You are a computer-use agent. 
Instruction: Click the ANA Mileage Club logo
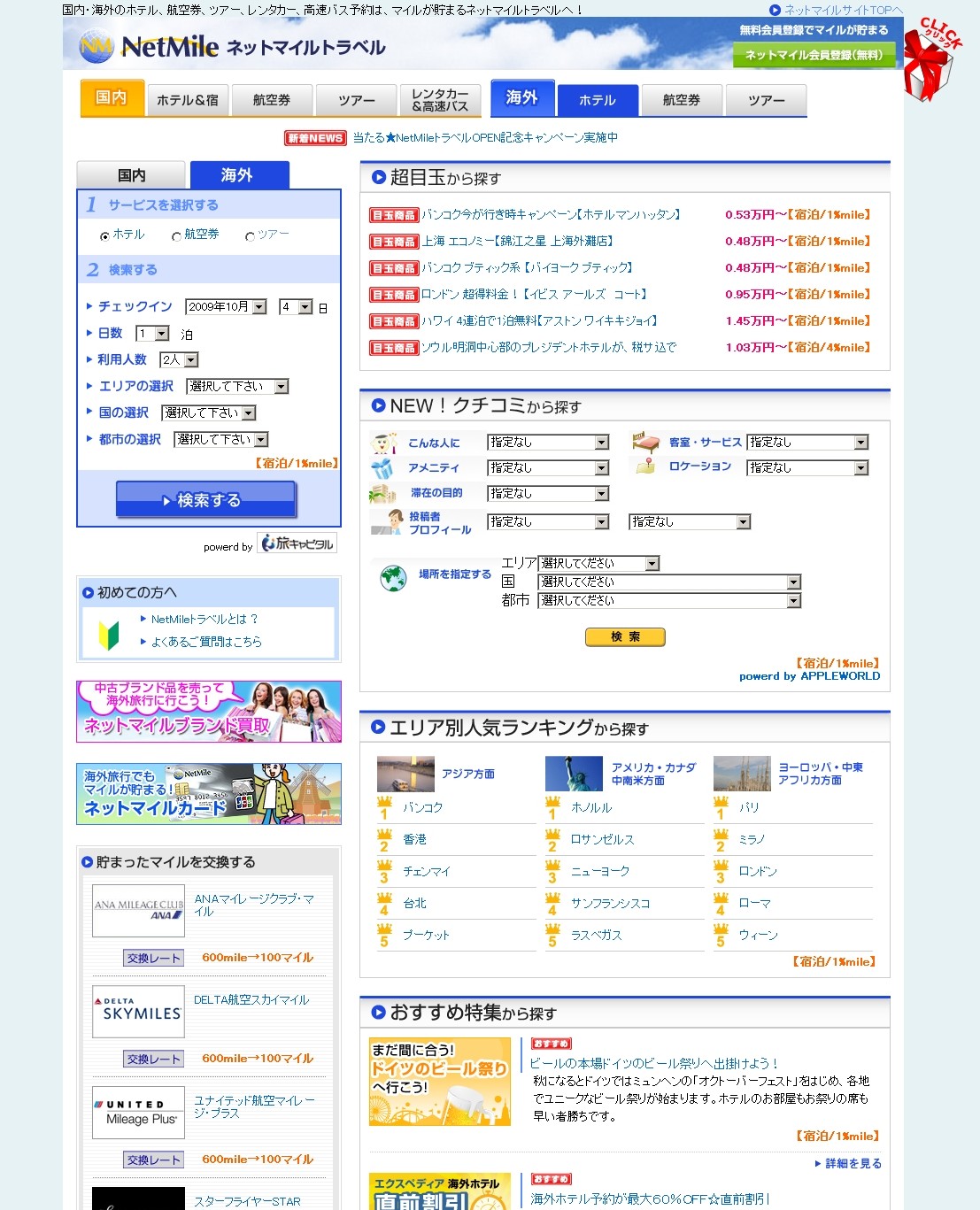point(139,911)
